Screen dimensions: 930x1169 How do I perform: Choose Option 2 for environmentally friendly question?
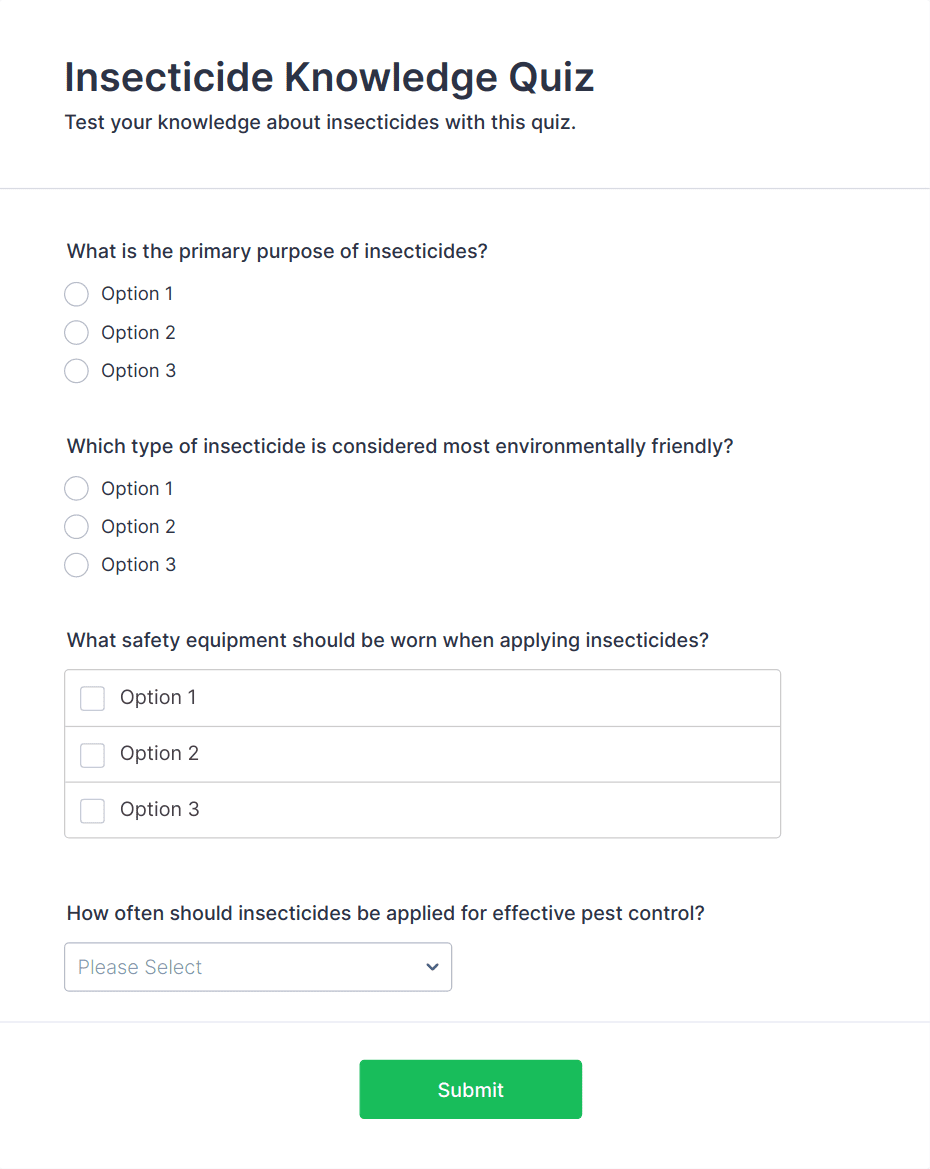click(x=77, y=527)
